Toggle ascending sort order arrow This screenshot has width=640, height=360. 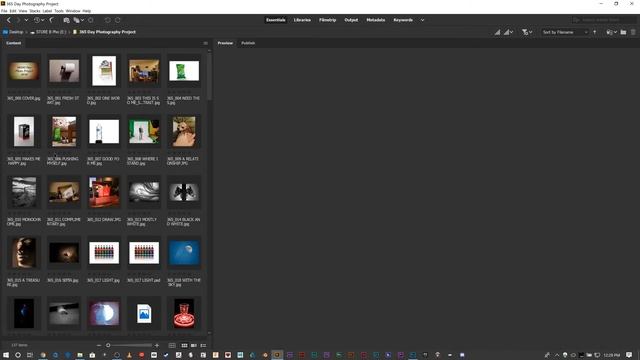click(595, 32)
